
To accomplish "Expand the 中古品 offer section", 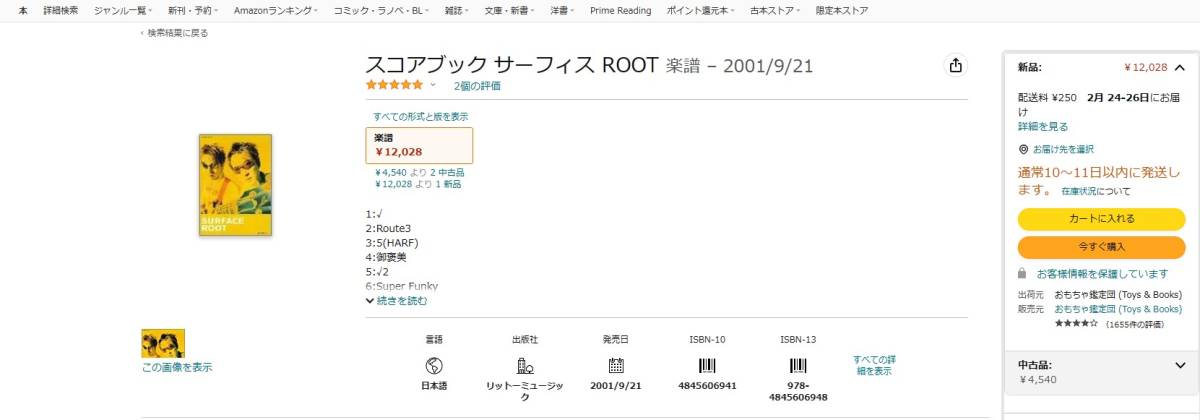I will point(1180,365).
